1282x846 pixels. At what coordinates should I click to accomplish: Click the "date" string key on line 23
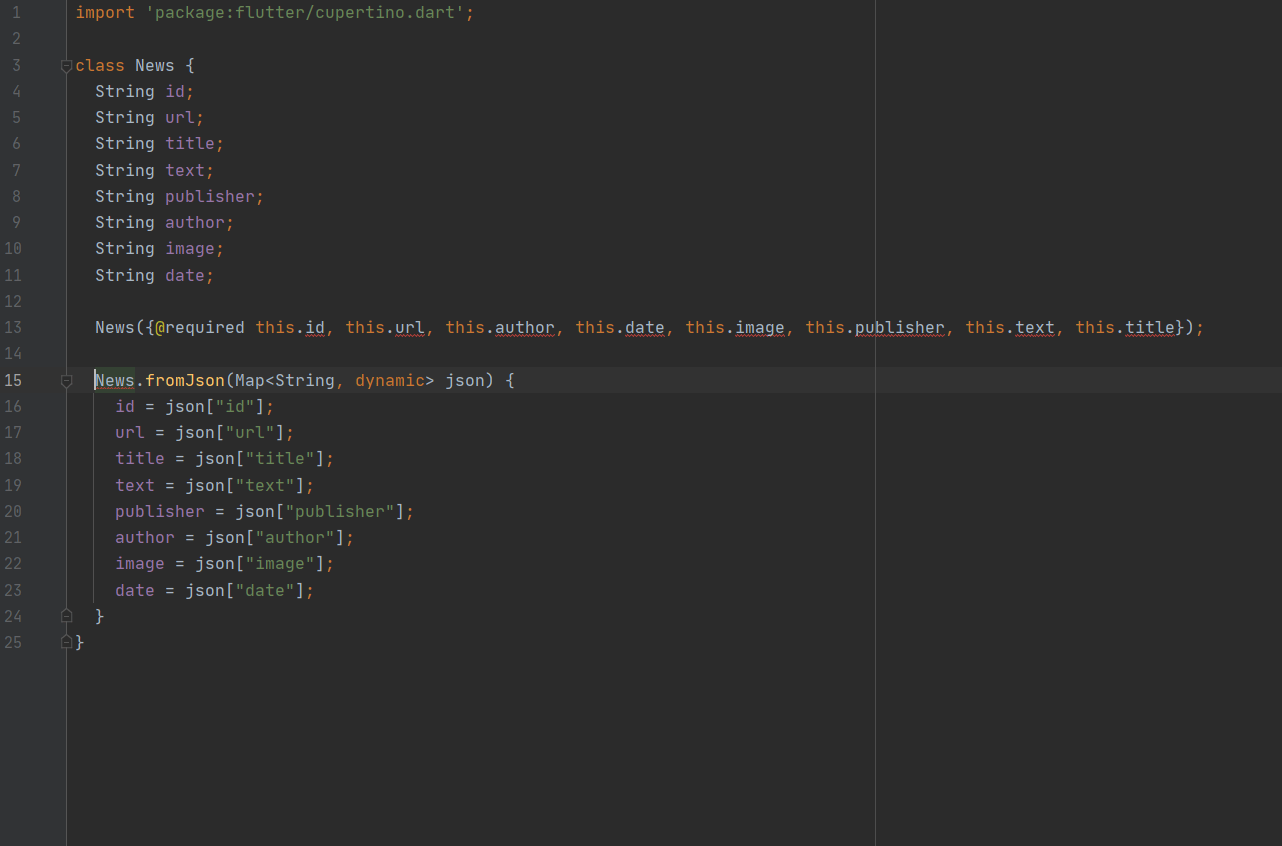point(265,590)
